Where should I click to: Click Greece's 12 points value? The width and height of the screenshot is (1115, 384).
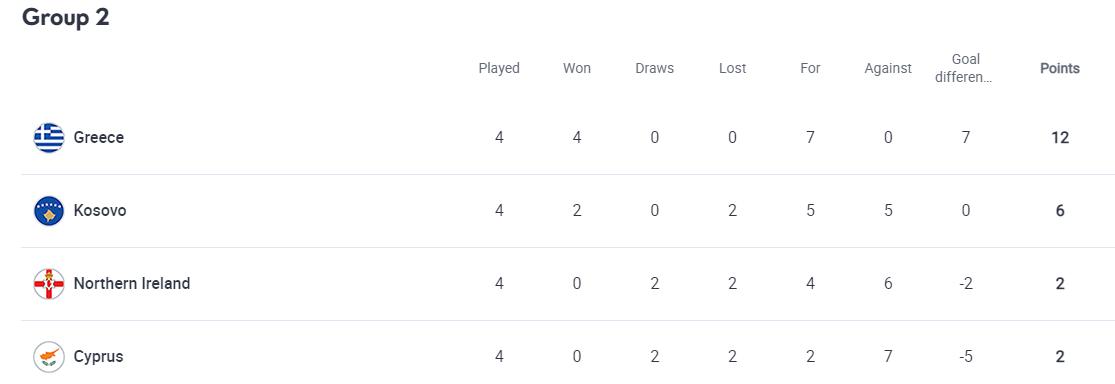(1060, 137)
